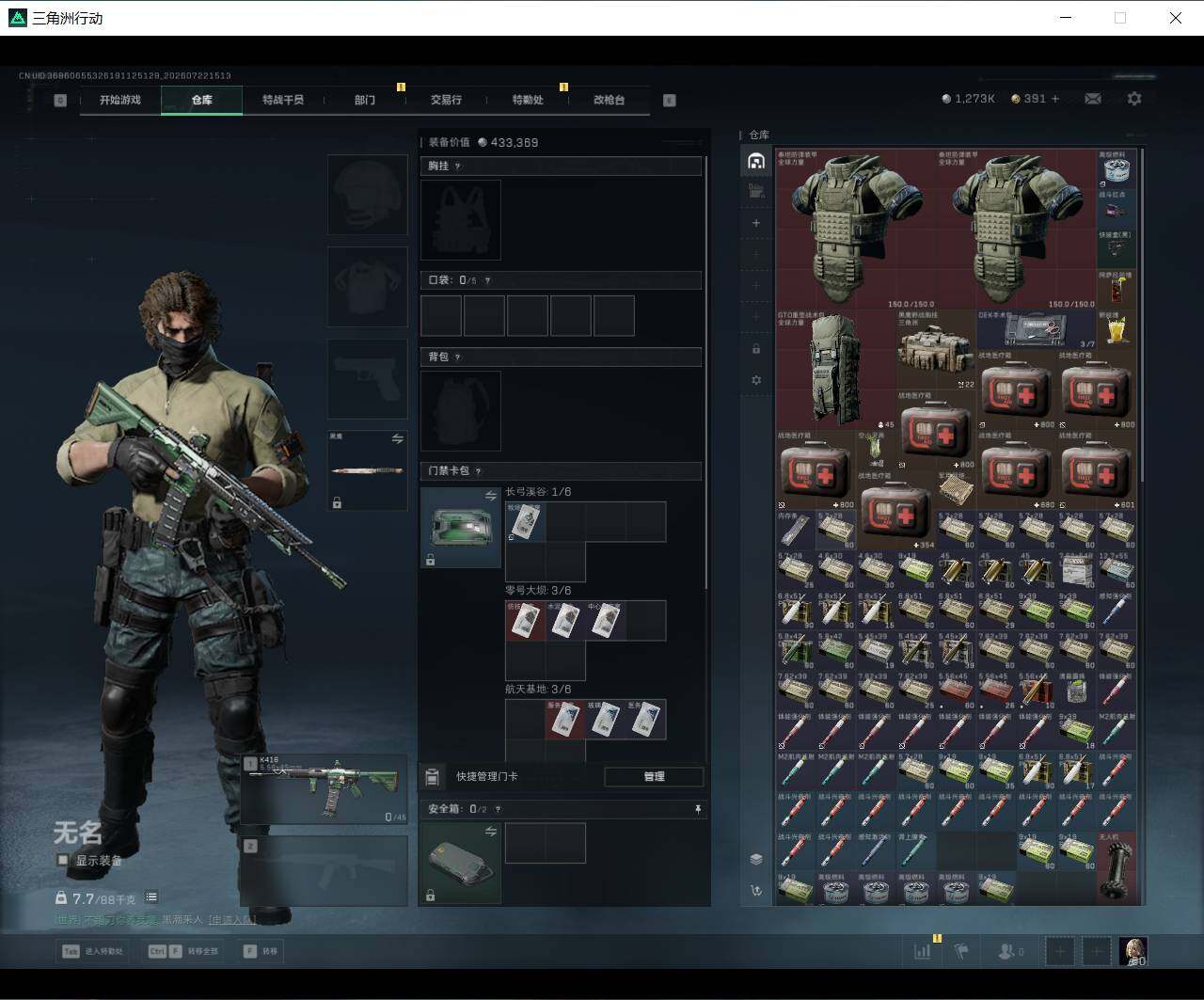Screen dimensions: 1204x1000
Task: Click the help icon beside 胸挂
Action: pos(458,167)
